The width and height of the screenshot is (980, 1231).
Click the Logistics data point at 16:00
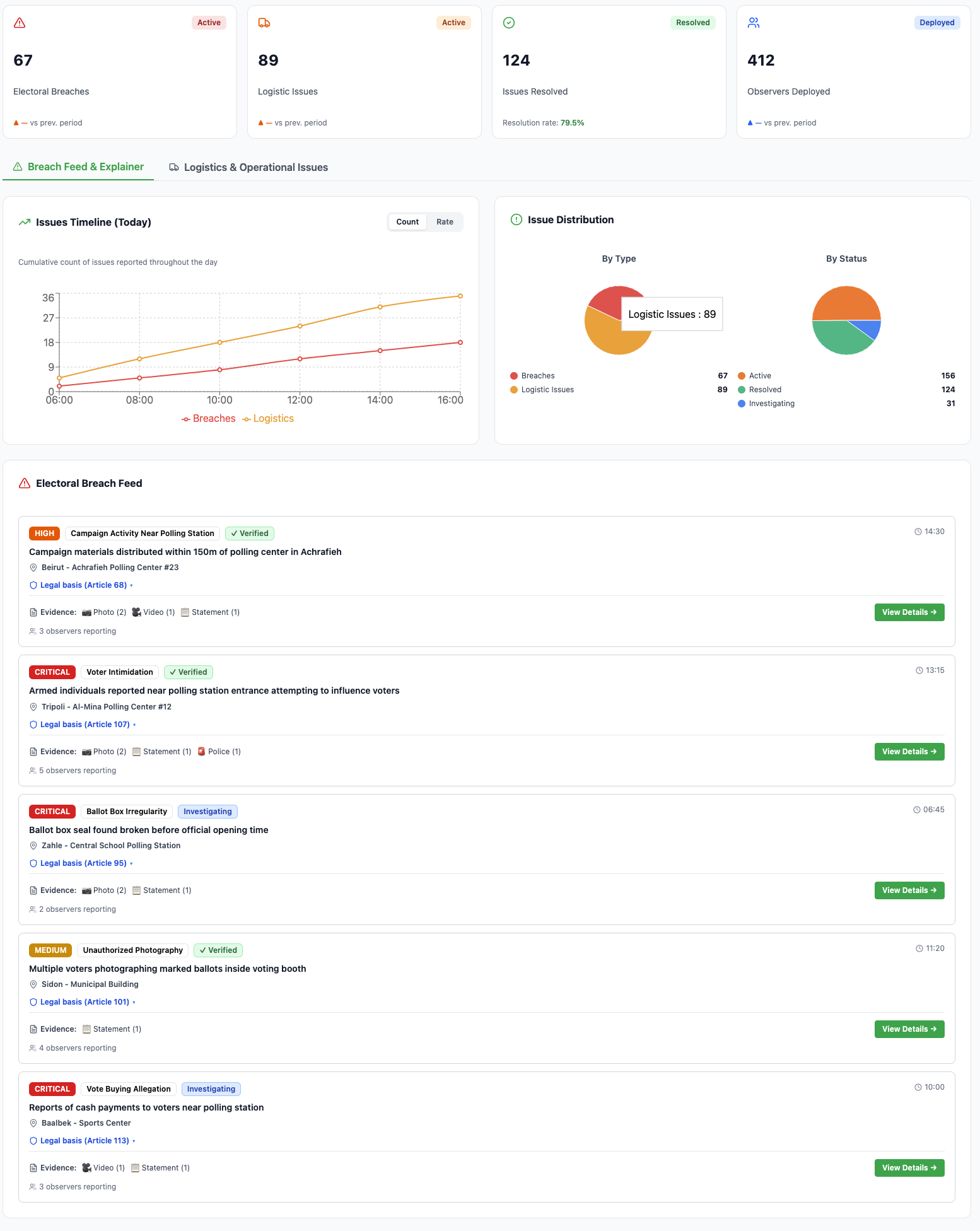[x=460, y=296]
